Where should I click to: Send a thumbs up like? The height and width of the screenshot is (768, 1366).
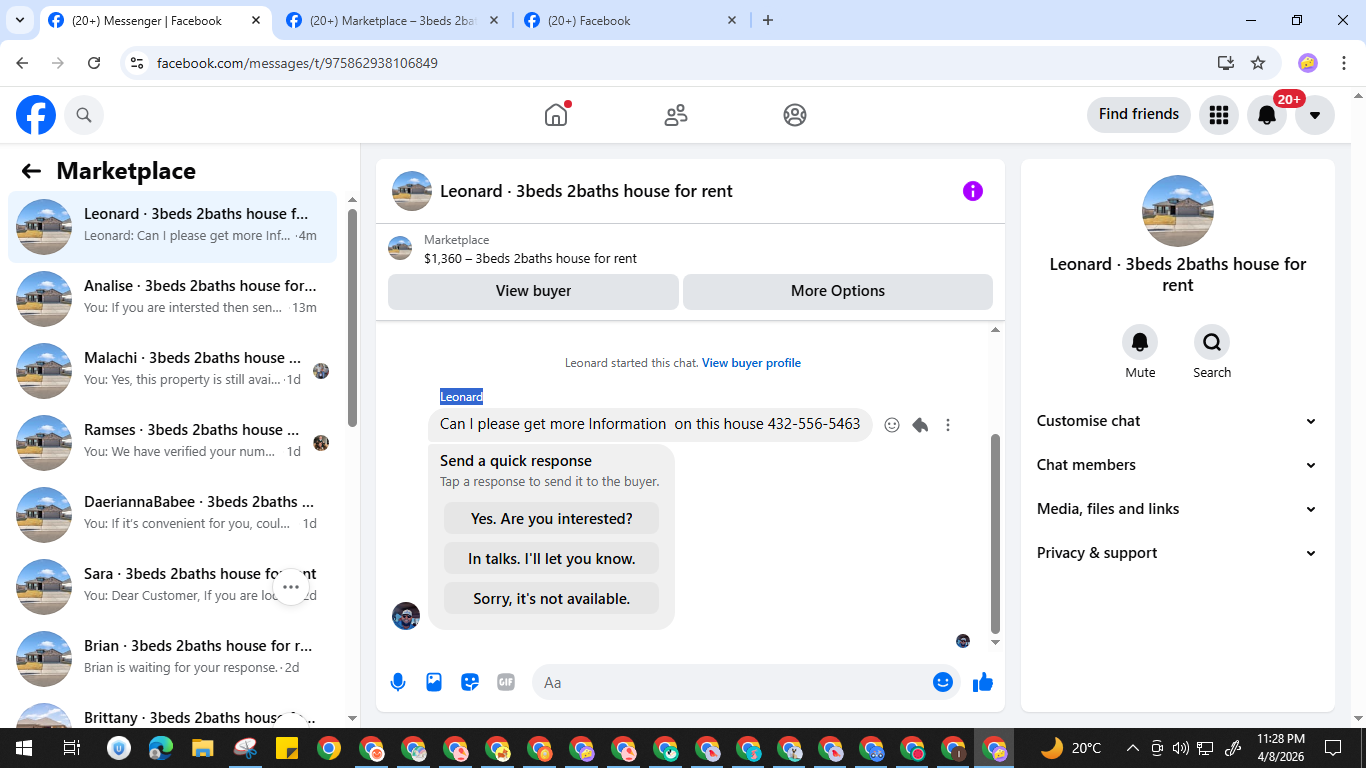pos(983,682)
